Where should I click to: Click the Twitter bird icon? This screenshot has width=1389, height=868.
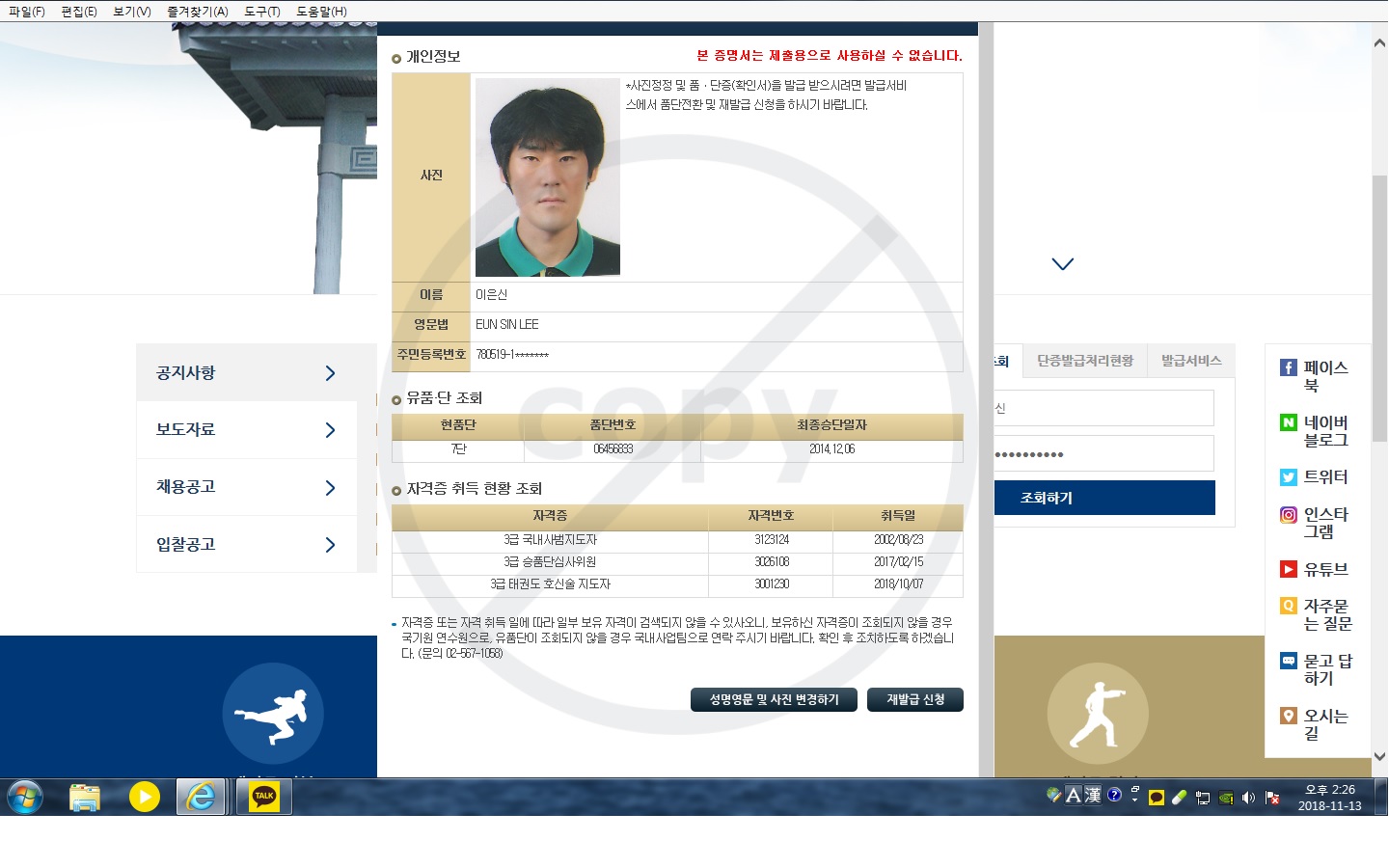click(1288, 477)
